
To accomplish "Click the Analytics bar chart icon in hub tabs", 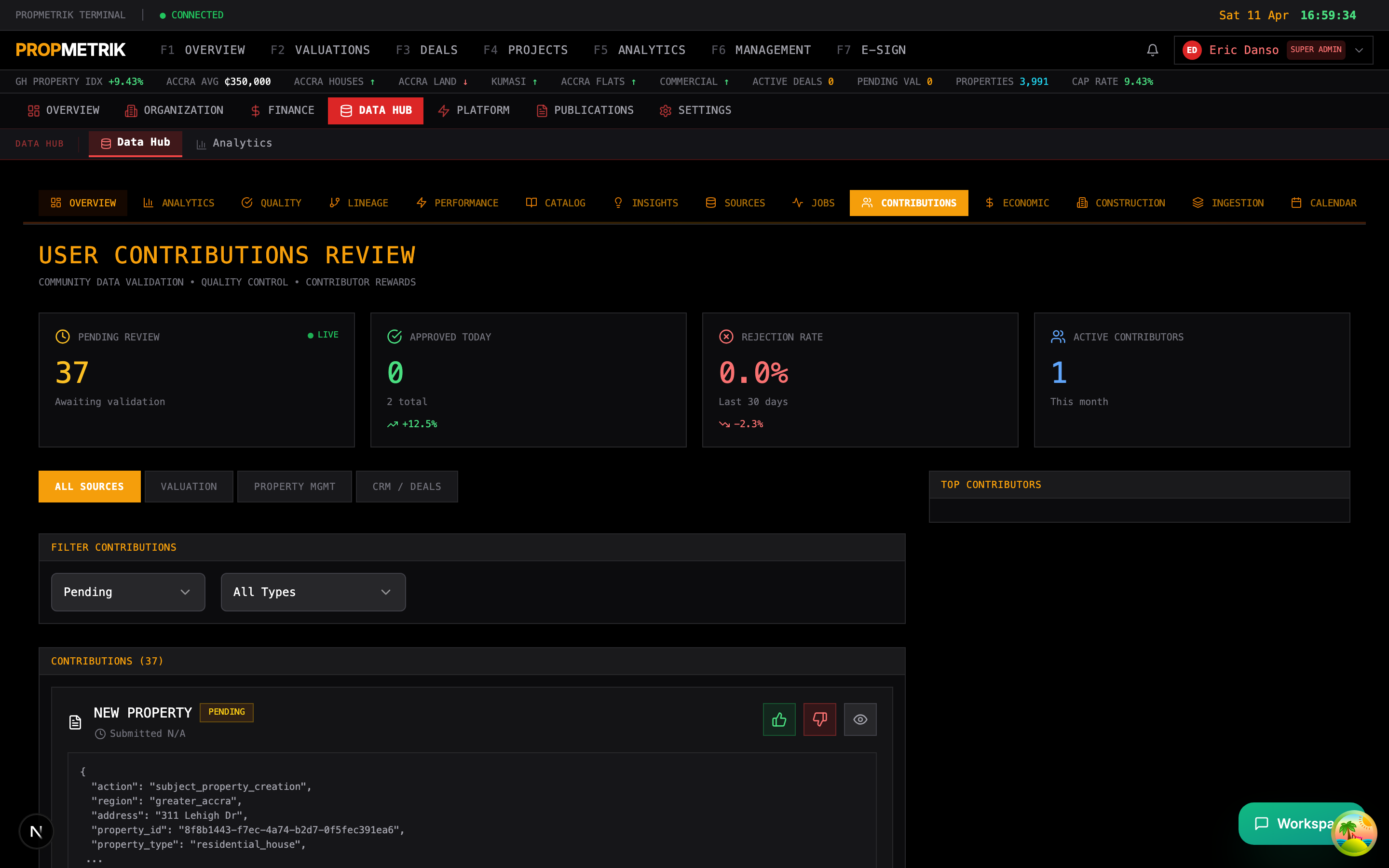I will tap(148, 203).
